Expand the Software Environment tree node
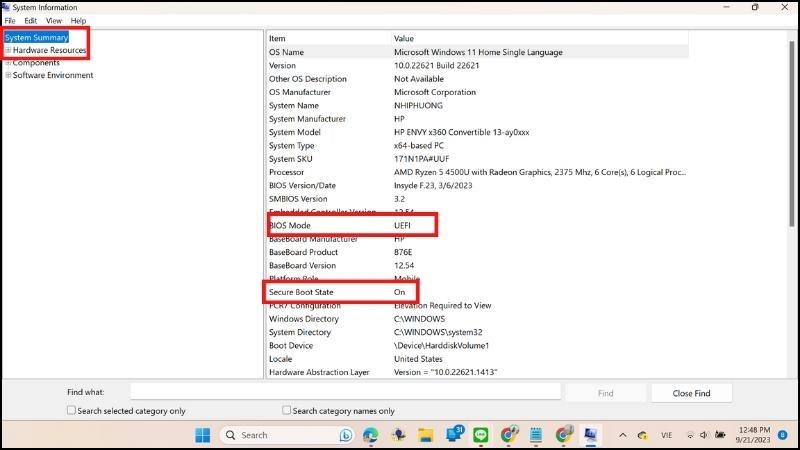The image size is (800, 450). (8, 75)
